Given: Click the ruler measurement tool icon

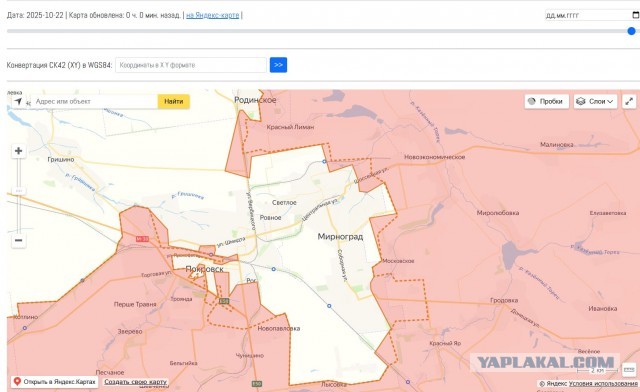Looking at the screenshot, I should tap(629, 370).
